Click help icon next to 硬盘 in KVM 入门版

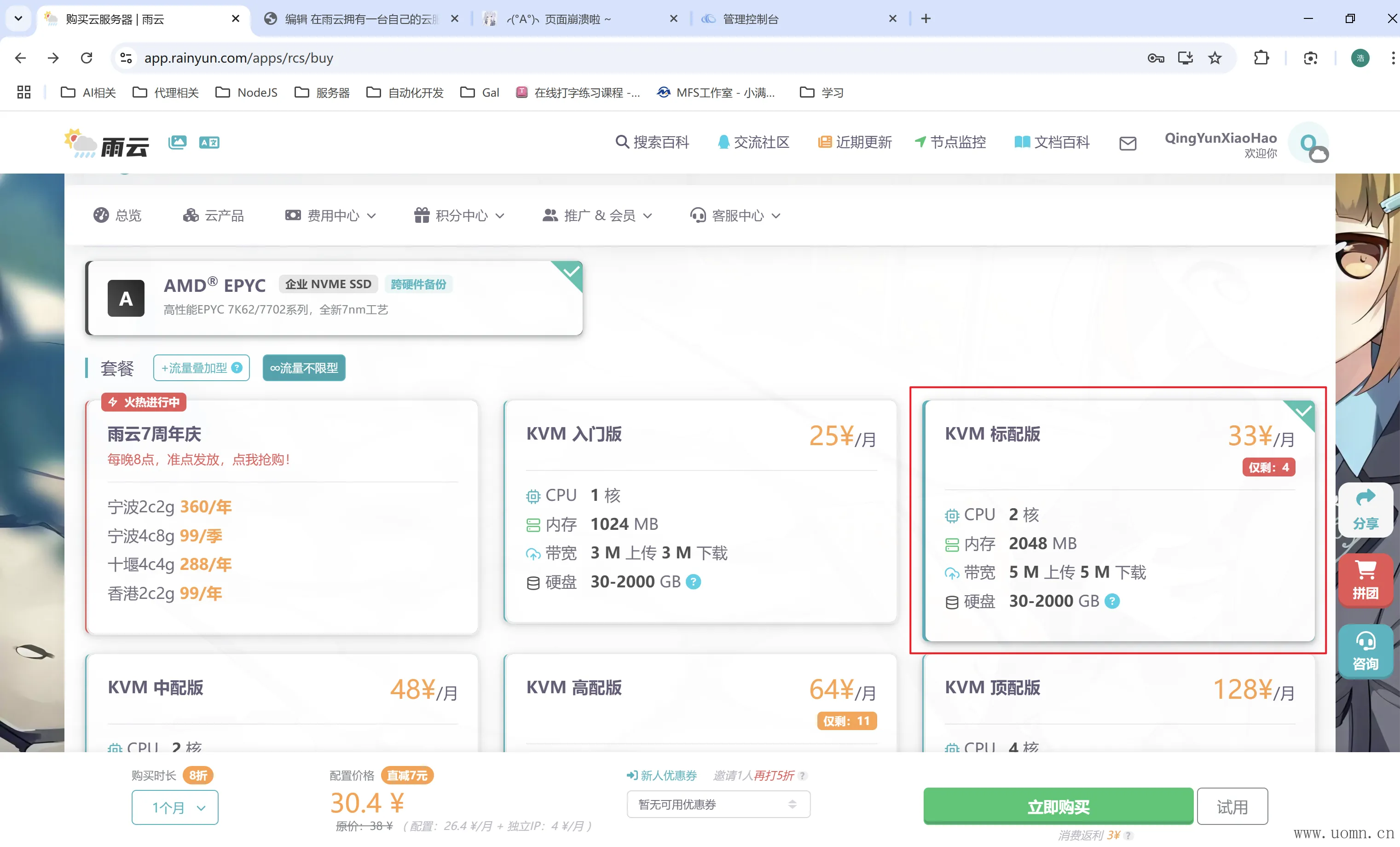pyautogui.click(x=694, y=581)
